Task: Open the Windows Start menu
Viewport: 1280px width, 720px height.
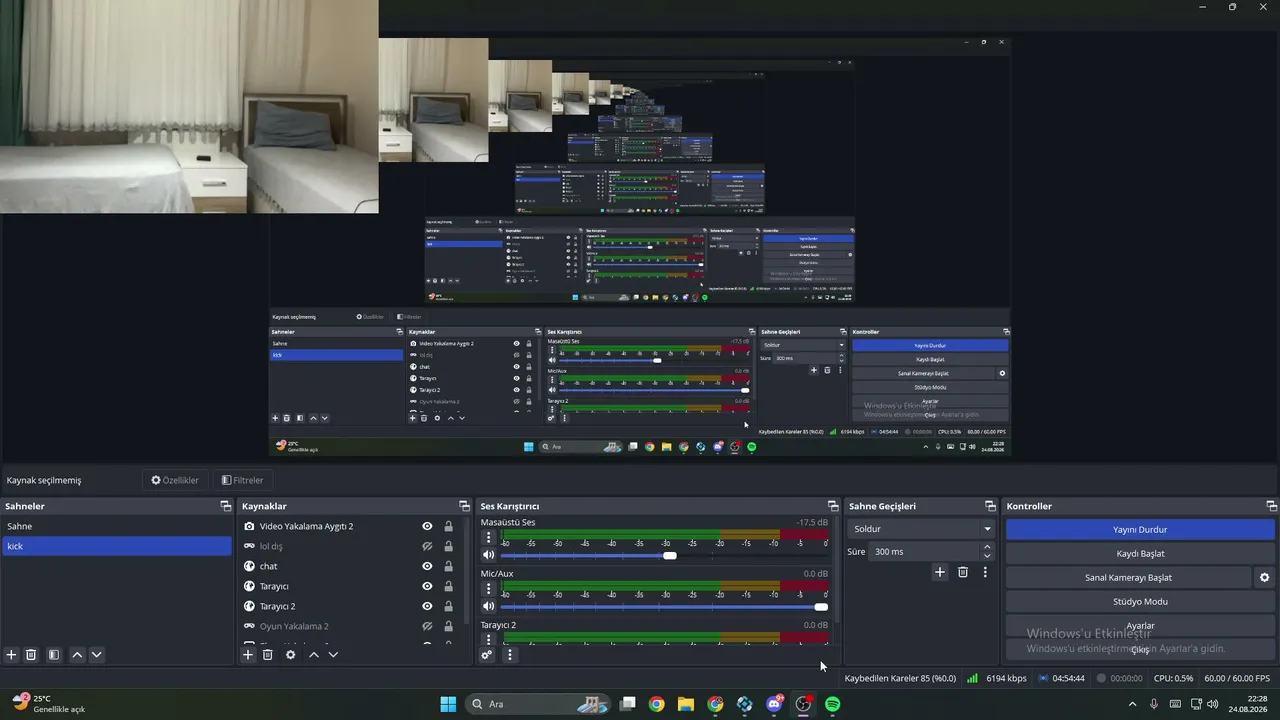Action: (x=448, y=704)
